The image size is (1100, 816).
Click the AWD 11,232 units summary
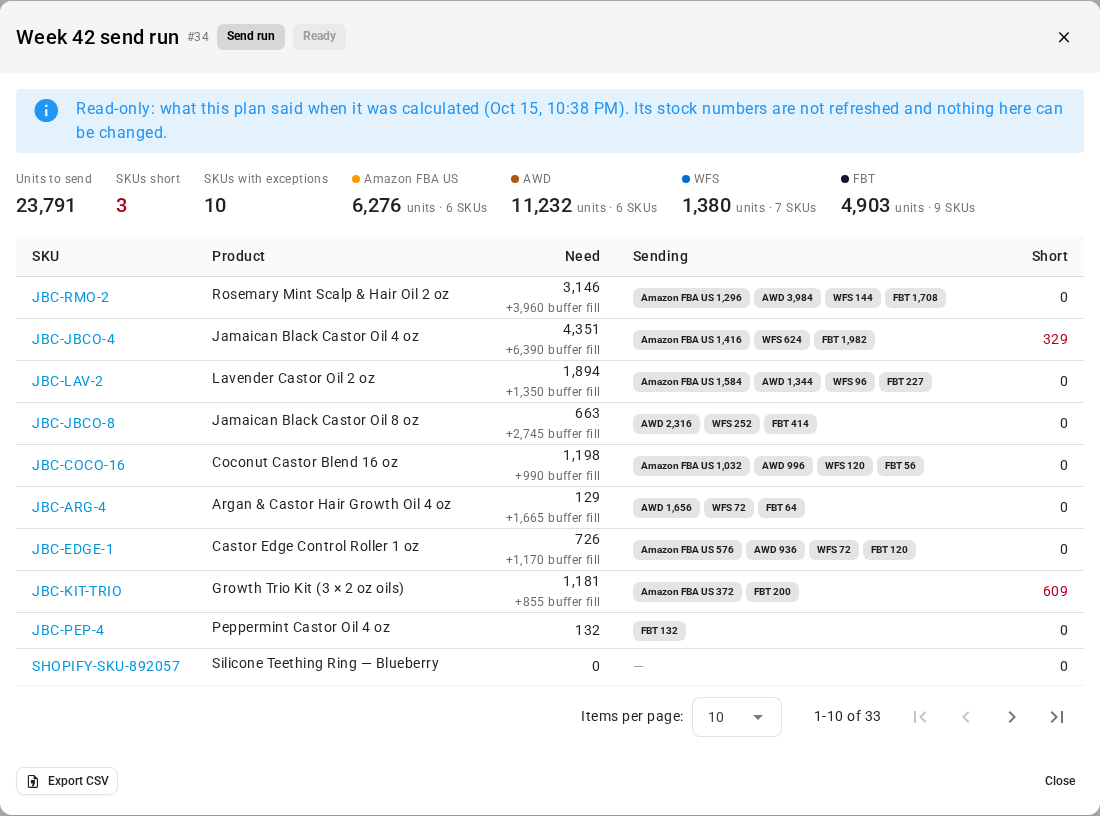tap(584, 206)
